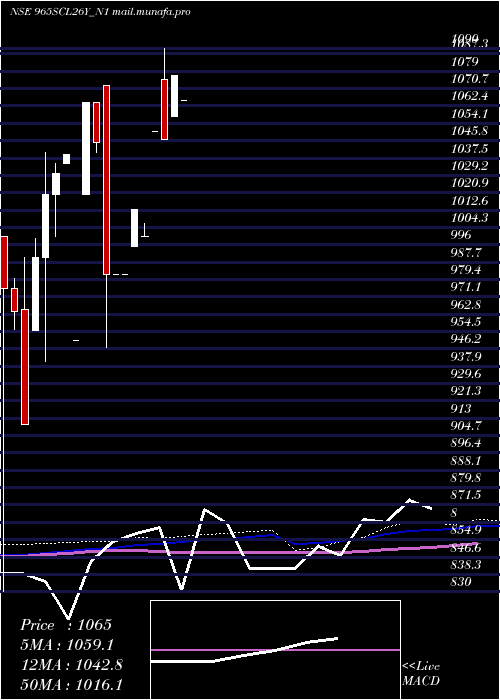This screenshot has height=700, width=500.
Task: Click the 1079 price axis label
Action: coord(465,61)
